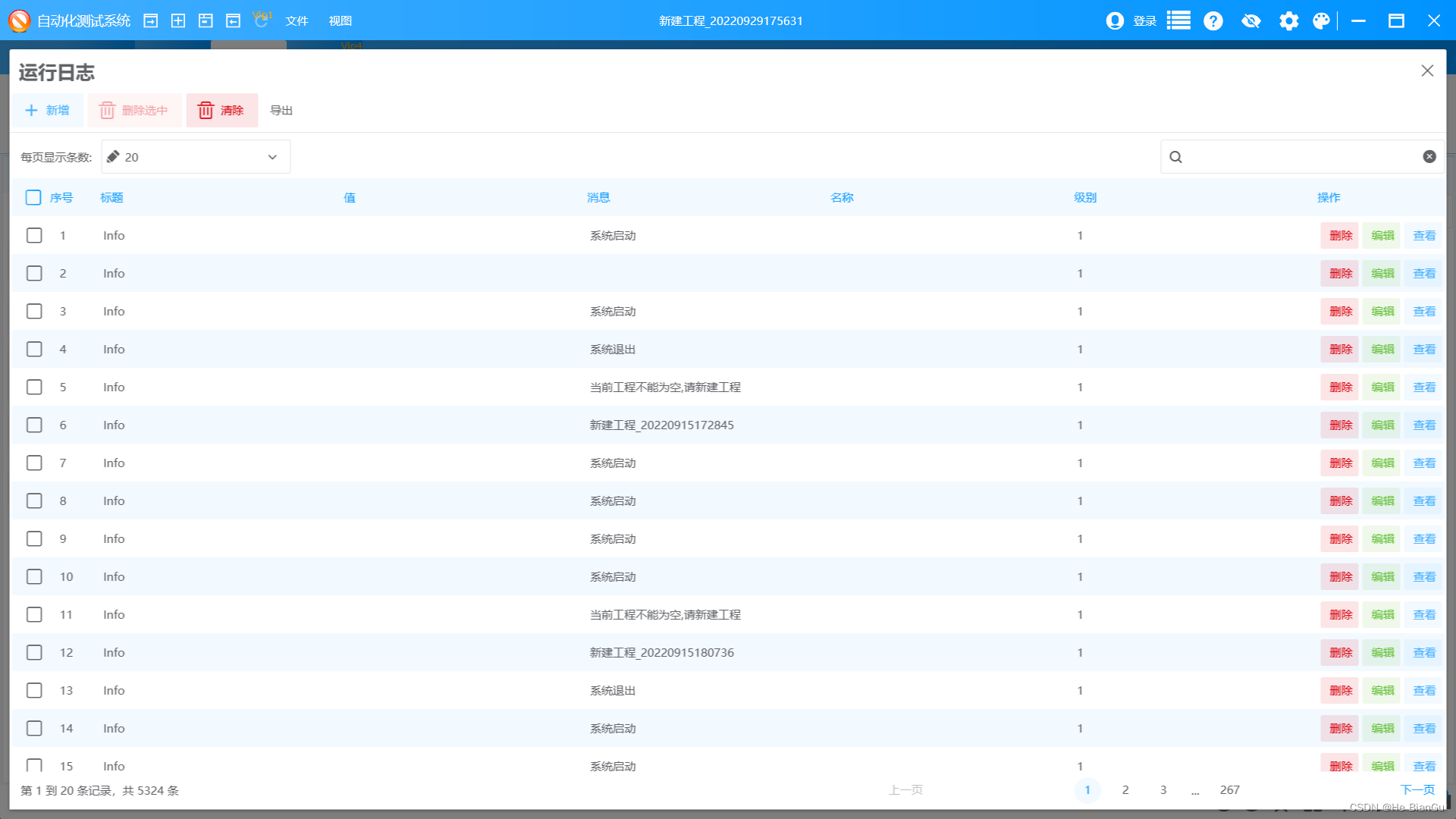The height and width of the screenshot is (819, 1456).
Task: Select the arrow-right panel toolbar icon
Action: click(x=150, y=20)
